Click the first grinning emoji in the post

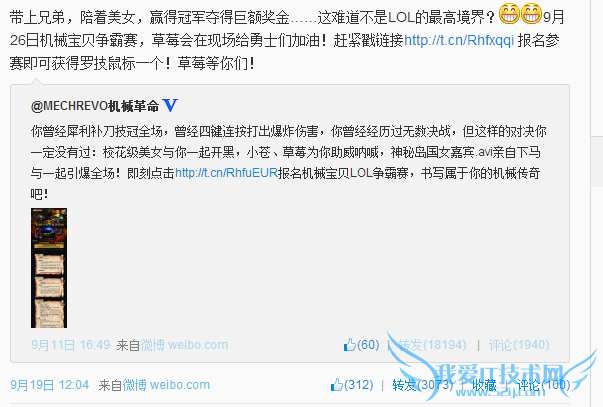coord(509,13)
